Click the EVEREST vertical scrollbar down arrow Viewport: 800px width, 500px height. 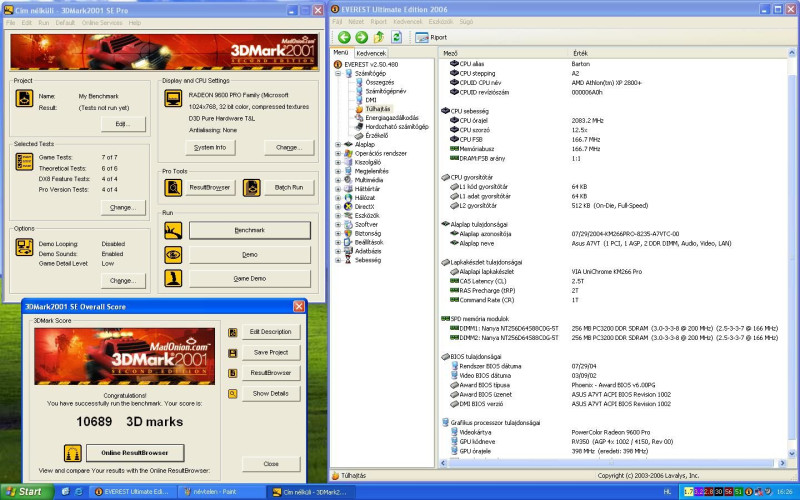click(x=792, y=454)
